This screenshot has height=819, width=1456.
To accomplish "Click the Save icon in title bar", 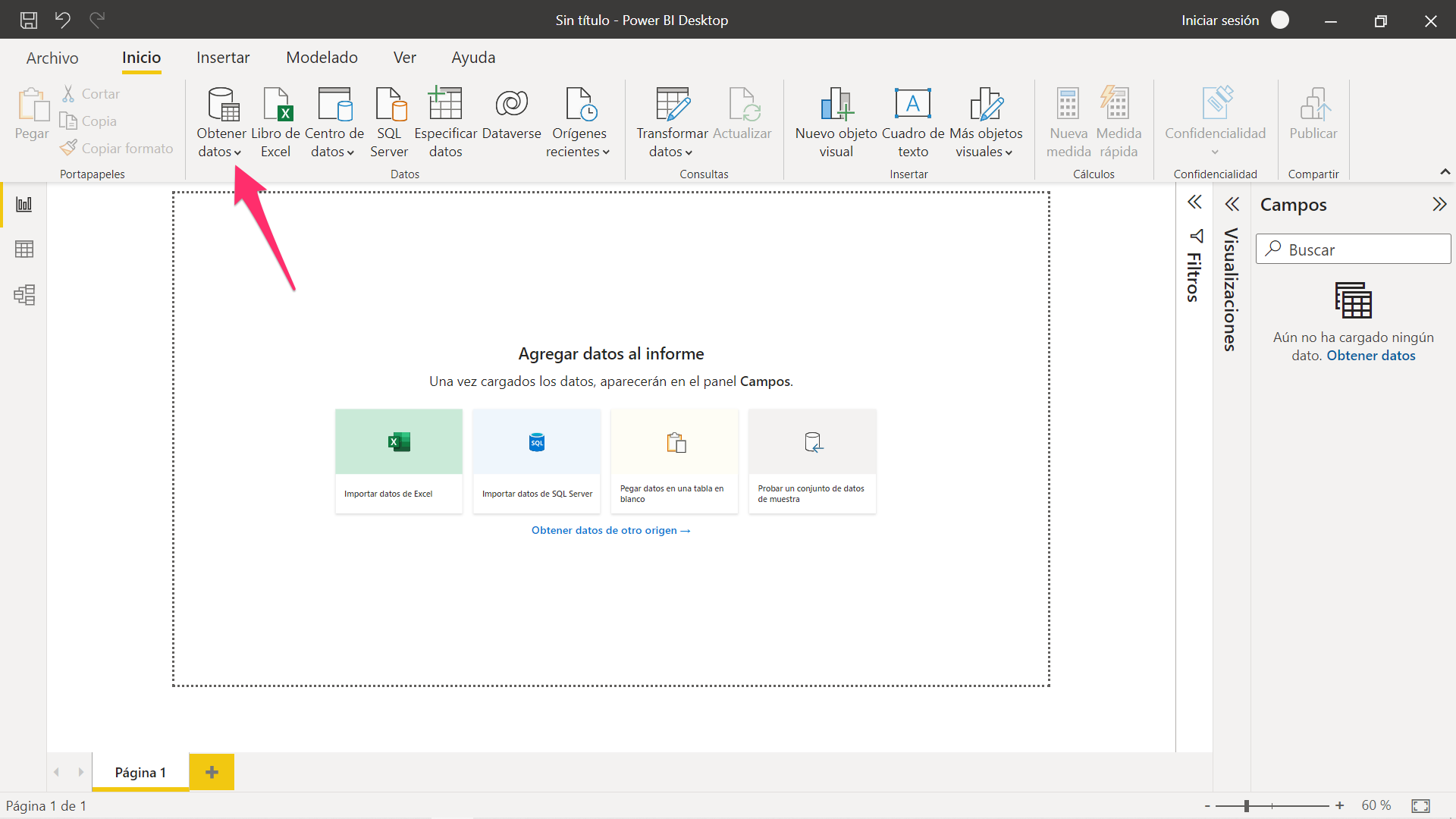I will (29, 20).
